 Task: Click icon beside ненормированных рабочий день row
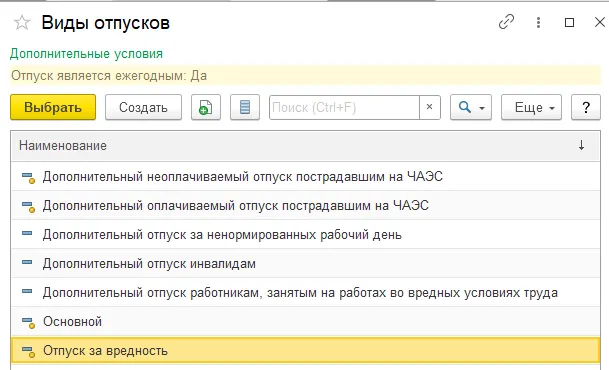click(x=27, y=233)
